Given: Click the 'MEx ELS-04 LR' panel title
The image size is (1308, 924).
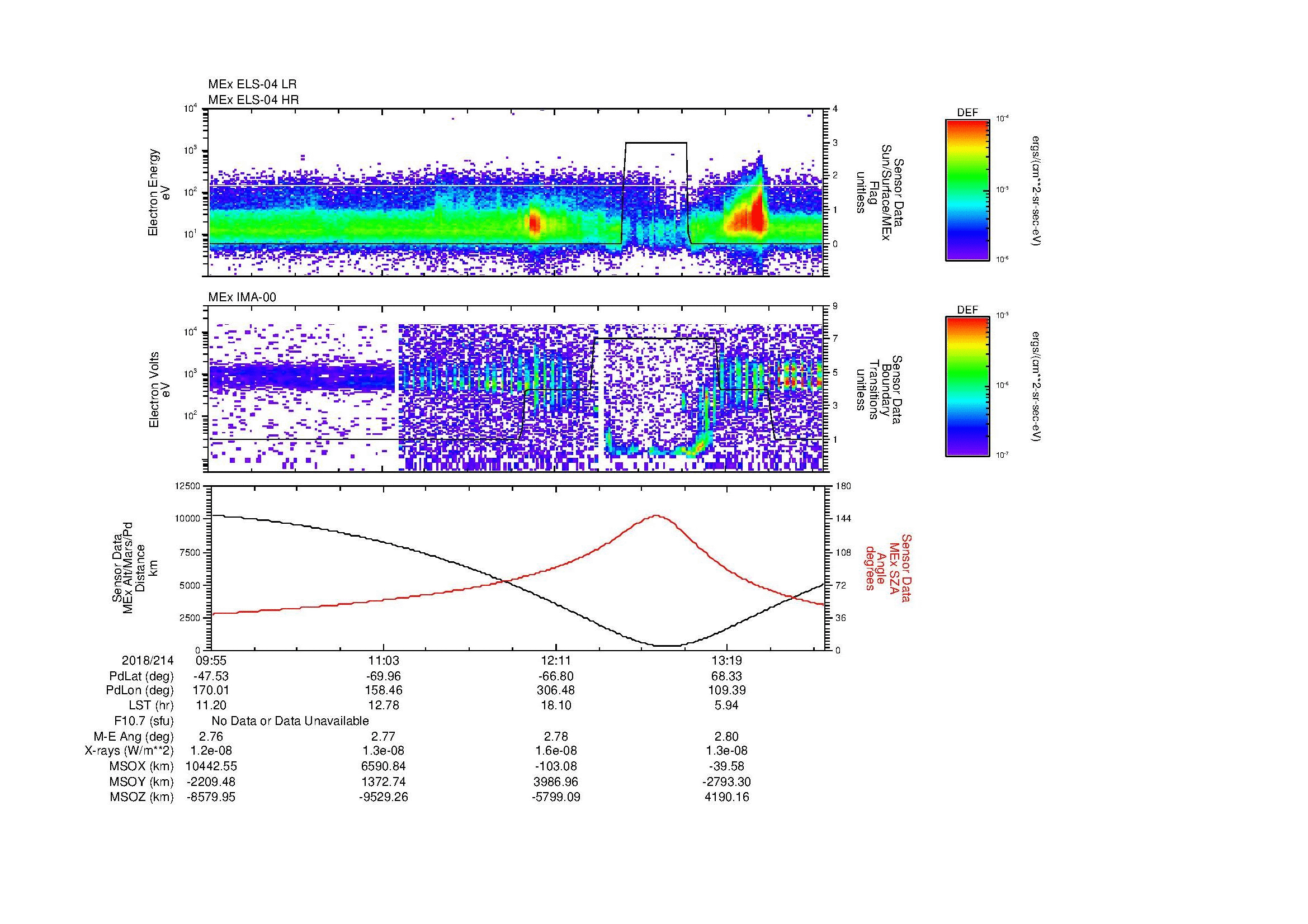Looking at the screenshot, I should [252, 84].
